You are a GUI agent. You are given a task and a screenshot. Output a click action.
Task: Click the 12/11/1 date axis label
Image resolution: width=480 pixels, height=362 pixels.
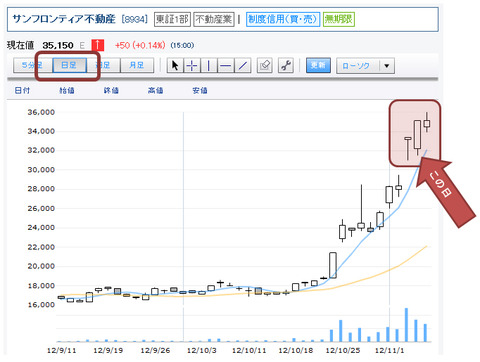tap(389, 351)
